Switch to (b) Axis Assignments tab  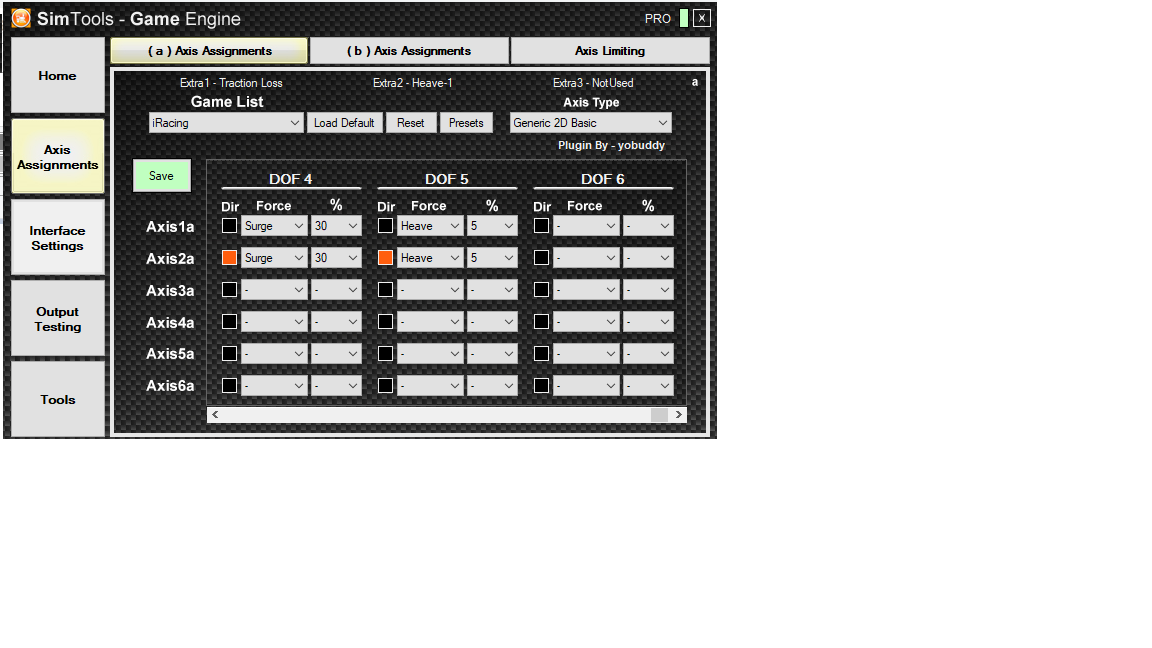pyautogui.click(x=409, y=51)
